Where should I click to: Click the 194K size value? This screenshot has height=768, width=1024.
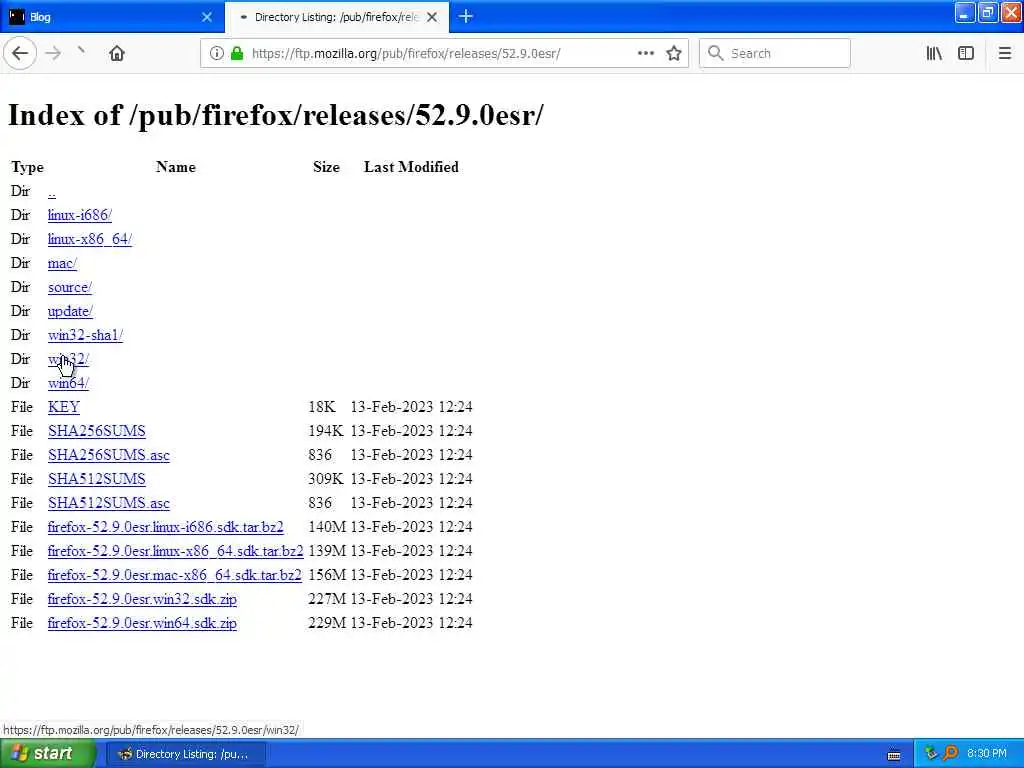coord(325,431)
